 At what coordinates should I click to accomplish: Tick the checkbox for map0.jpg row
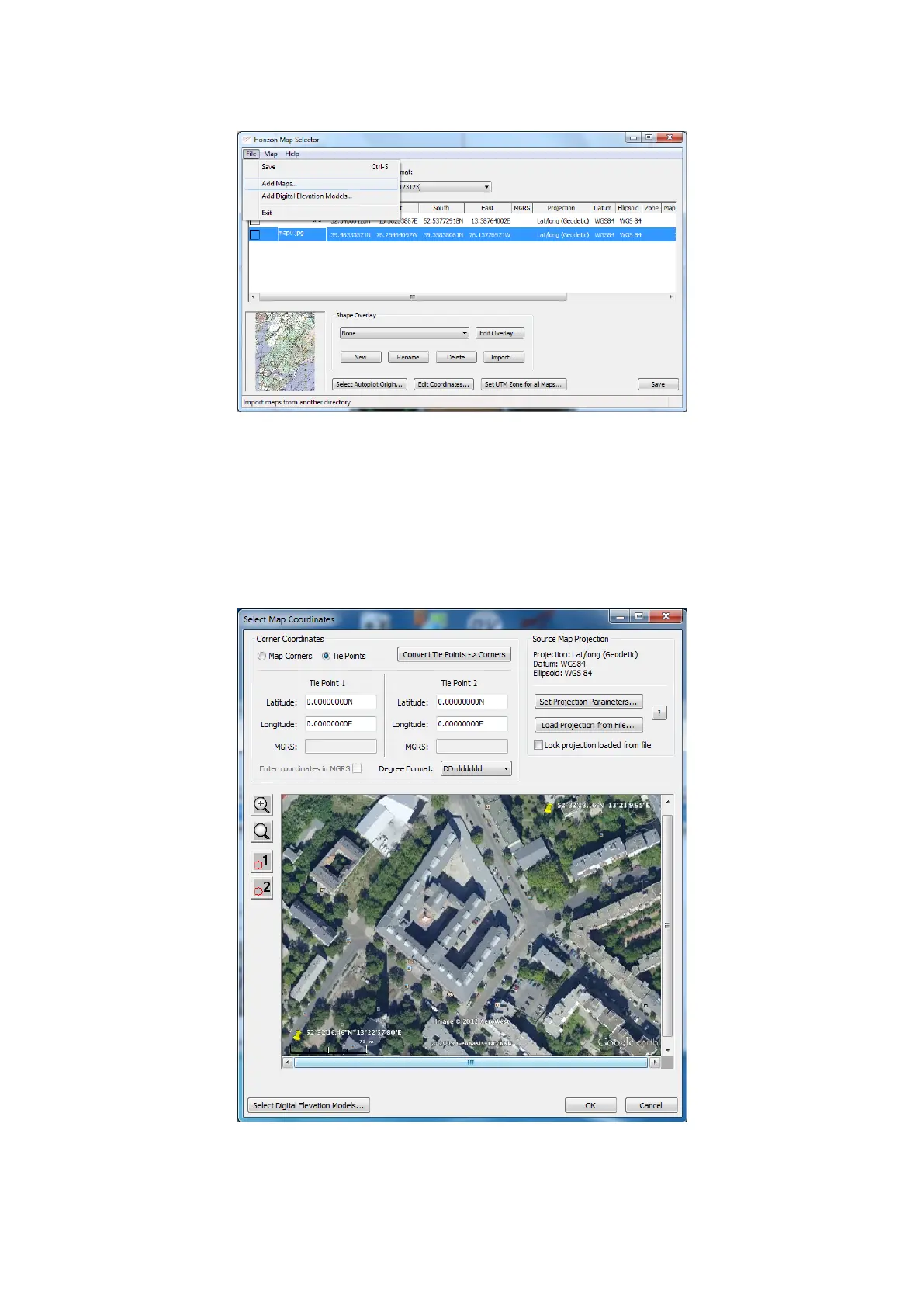pos(254,234)
